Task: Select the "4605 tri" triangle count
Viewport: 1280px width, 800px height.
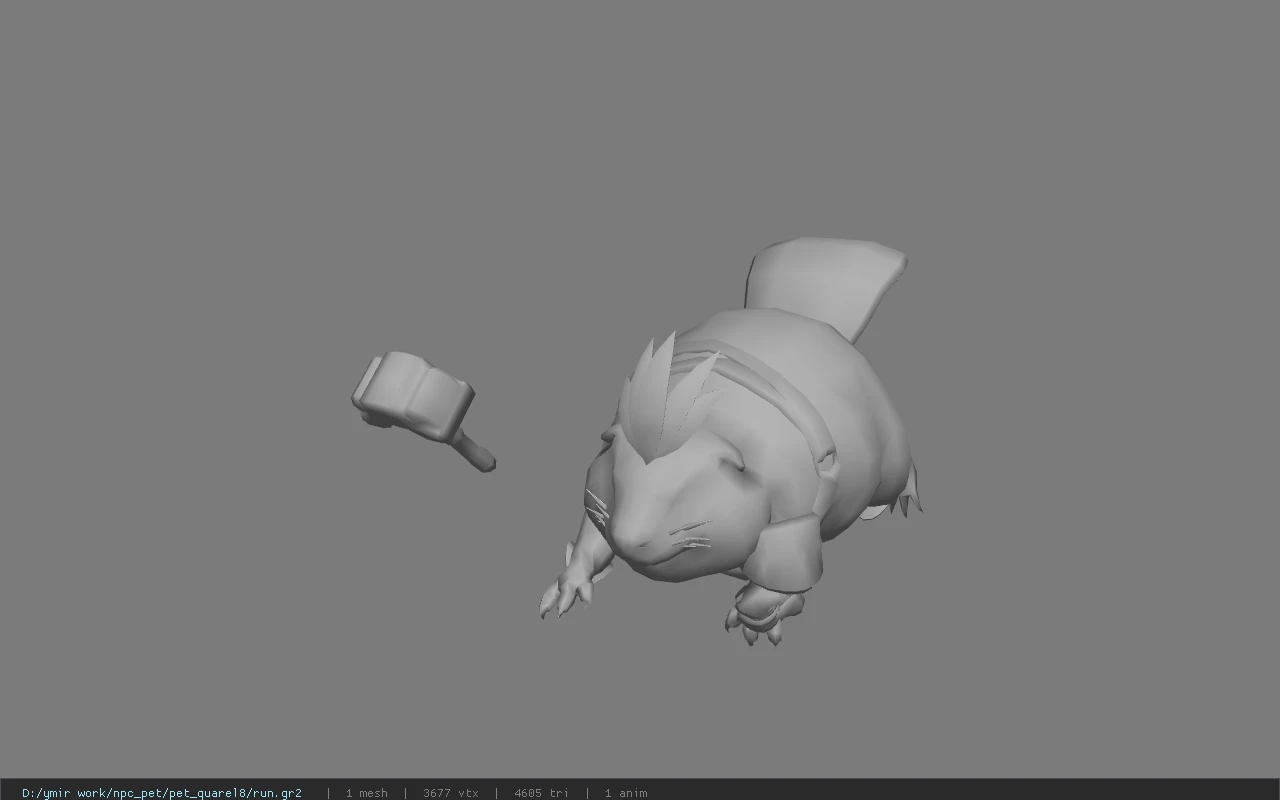Action: click(x=541, y=793)
